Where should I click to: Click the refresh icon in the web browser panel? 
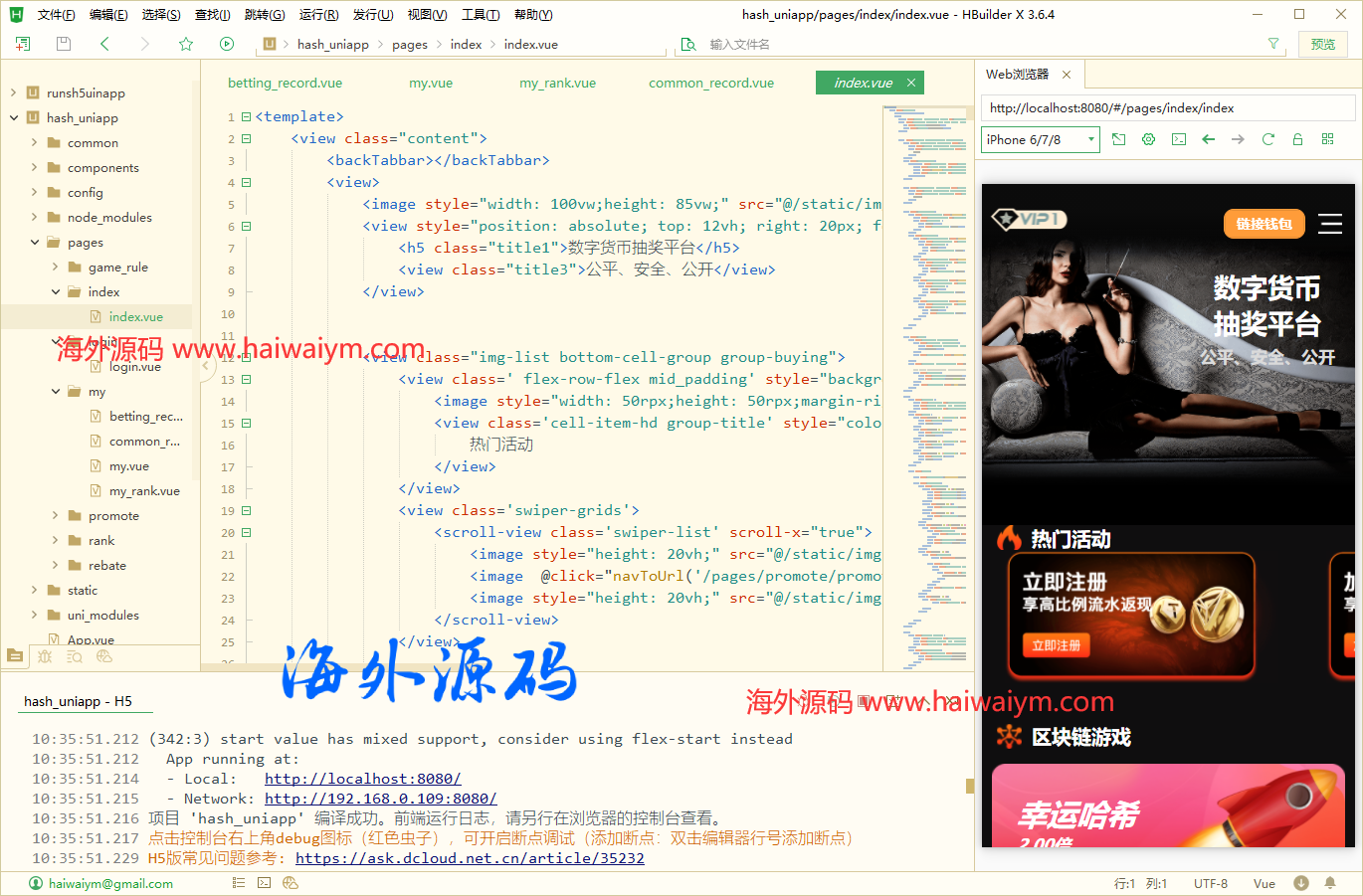[x=1267, y=139]
